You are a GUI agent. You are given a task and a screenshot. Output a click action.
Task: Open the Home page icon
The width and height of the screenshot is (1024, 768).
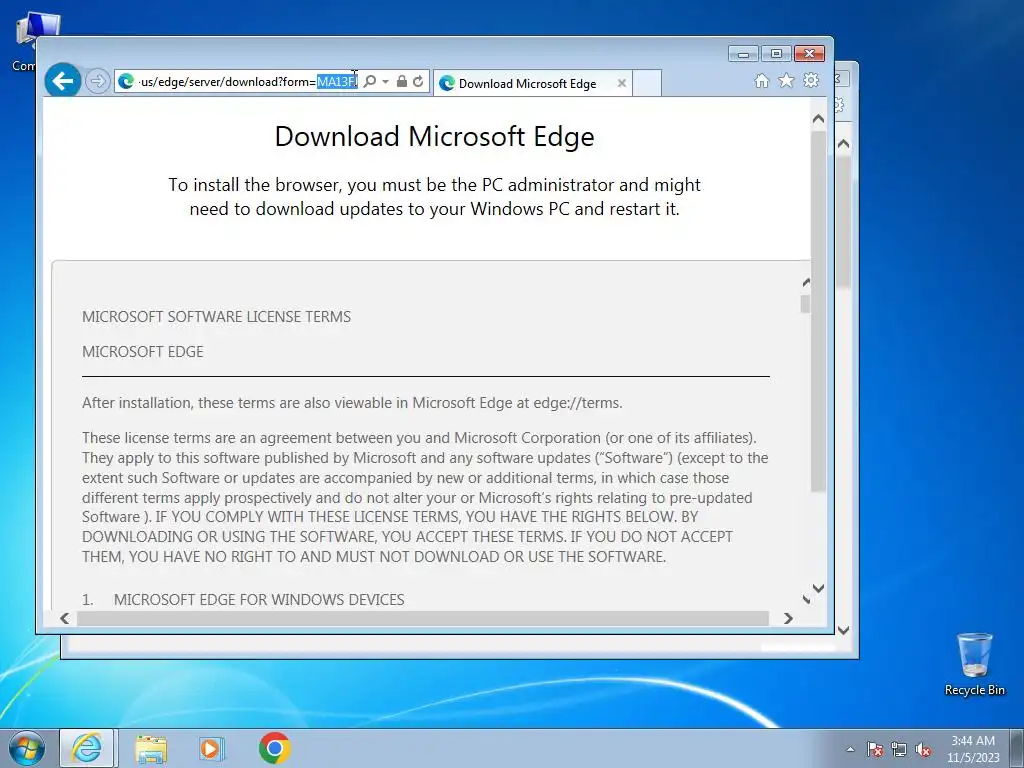click(761, 80)
